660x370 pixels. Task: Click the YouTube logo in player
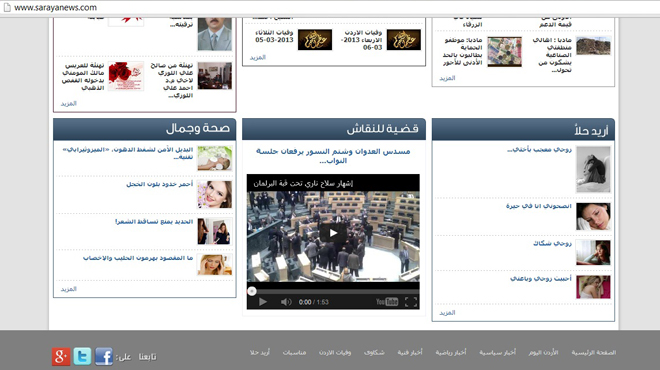tap(387, 302)
